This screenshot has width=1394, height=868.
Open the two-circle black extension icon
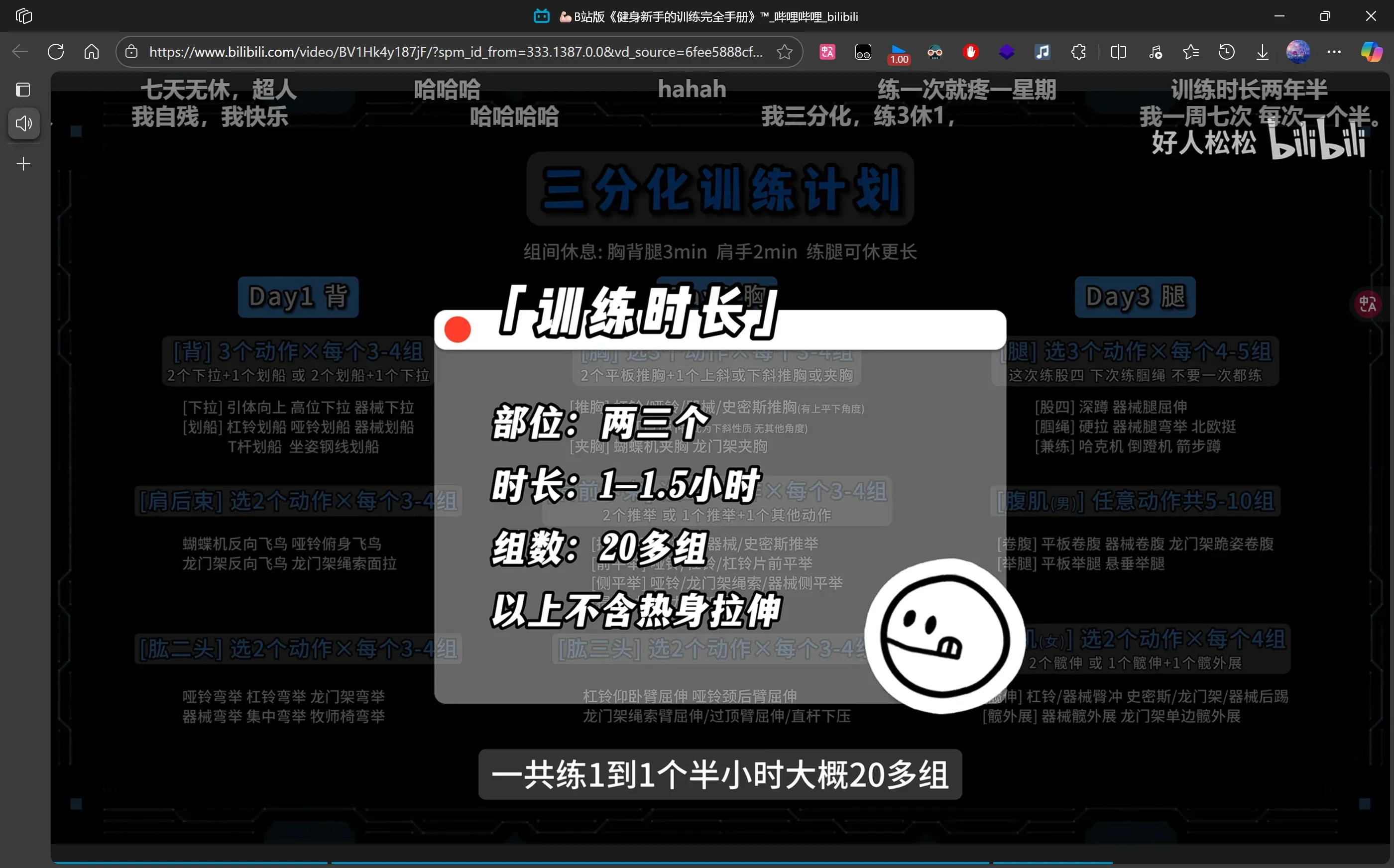coord(863,52)
